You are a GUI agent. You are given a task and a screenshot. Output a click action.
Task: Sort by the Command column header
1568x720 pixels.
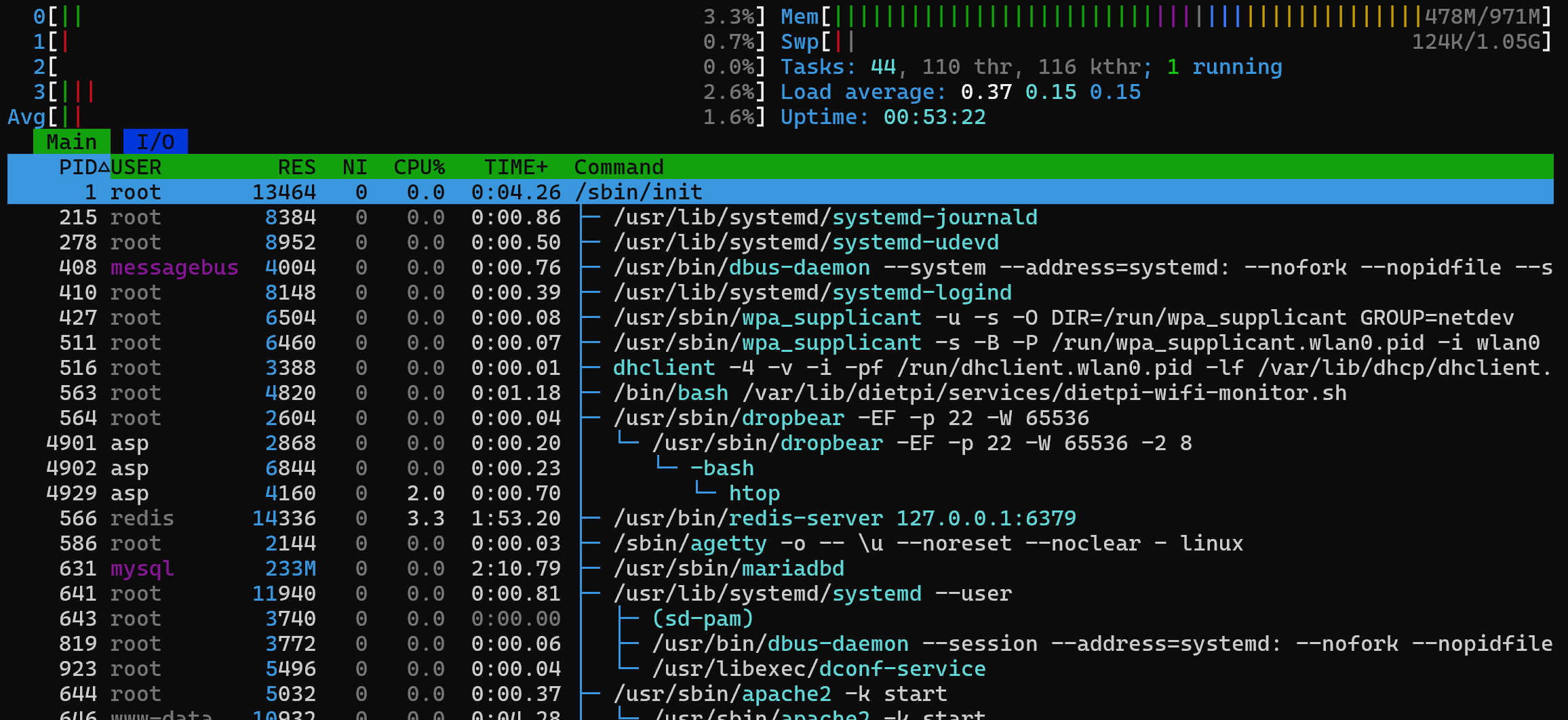click(619, 167)
